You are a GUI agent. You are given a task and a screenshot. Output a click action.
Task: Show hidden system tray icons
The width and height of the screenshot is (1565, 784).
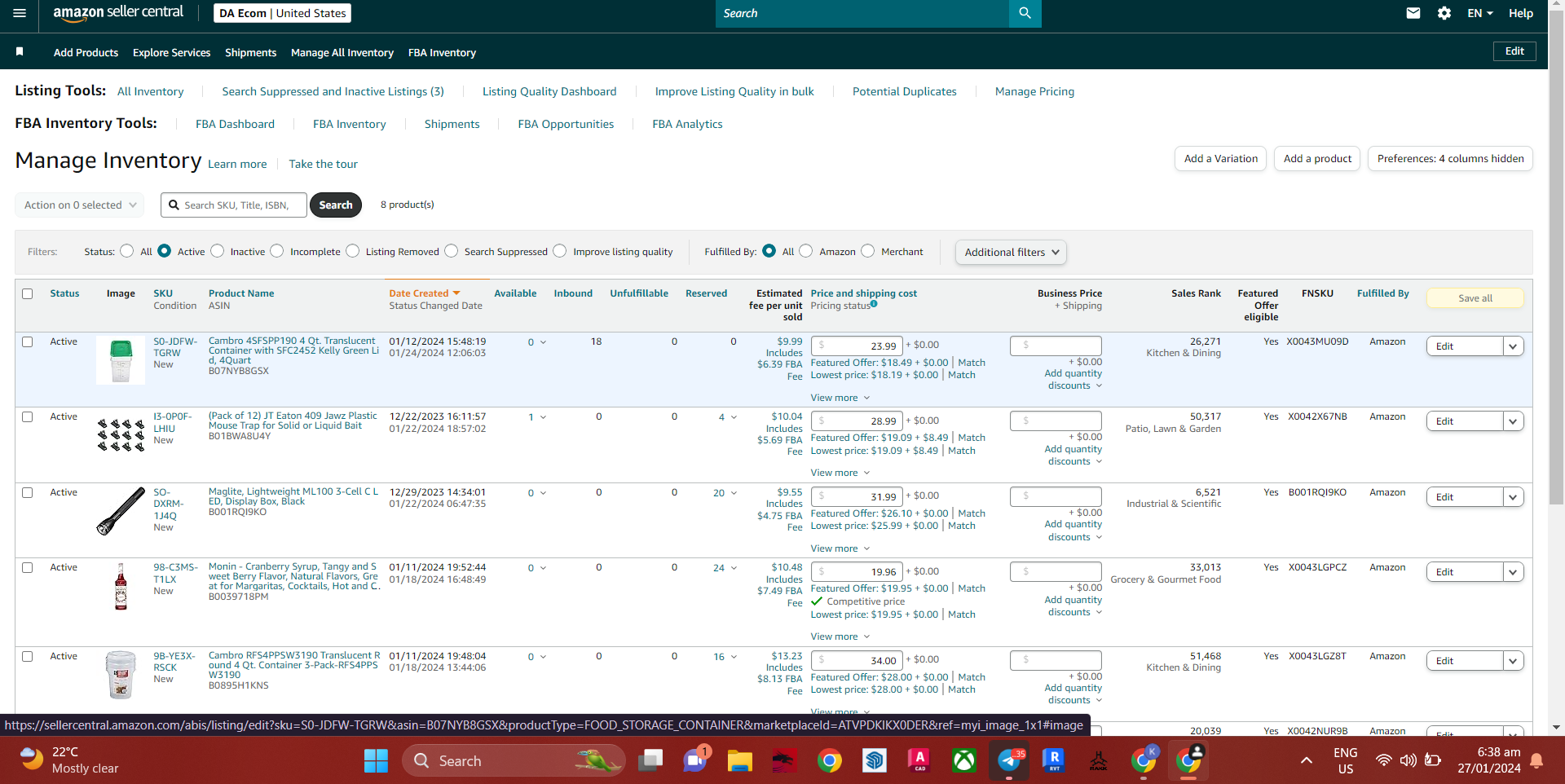tap(1306, 760)
